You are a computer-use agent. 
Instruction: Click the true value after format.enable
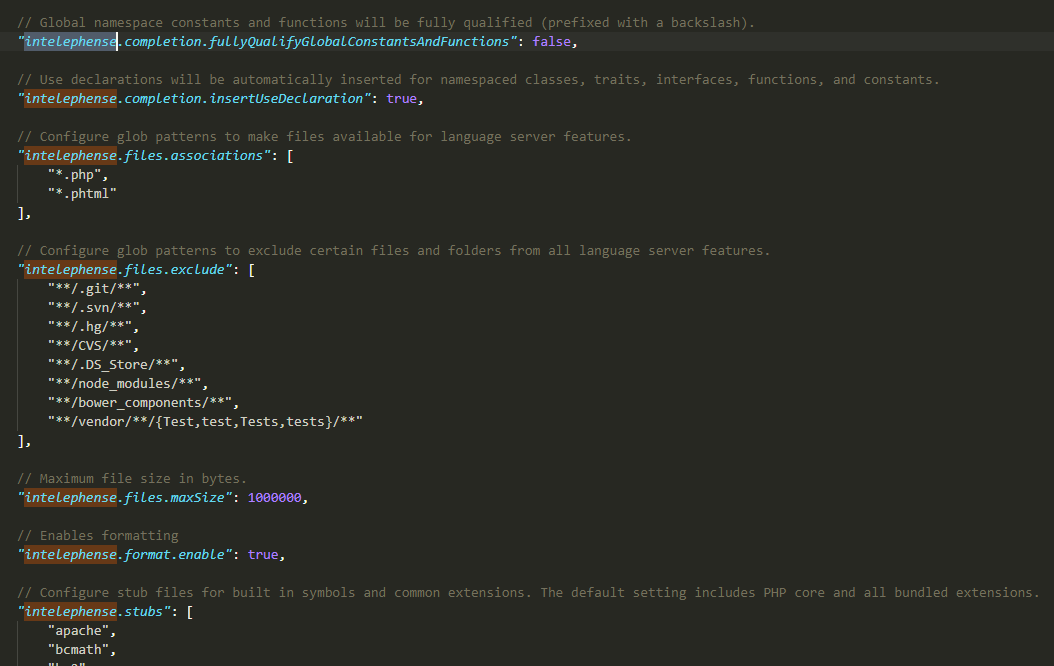tap(262, 554)
